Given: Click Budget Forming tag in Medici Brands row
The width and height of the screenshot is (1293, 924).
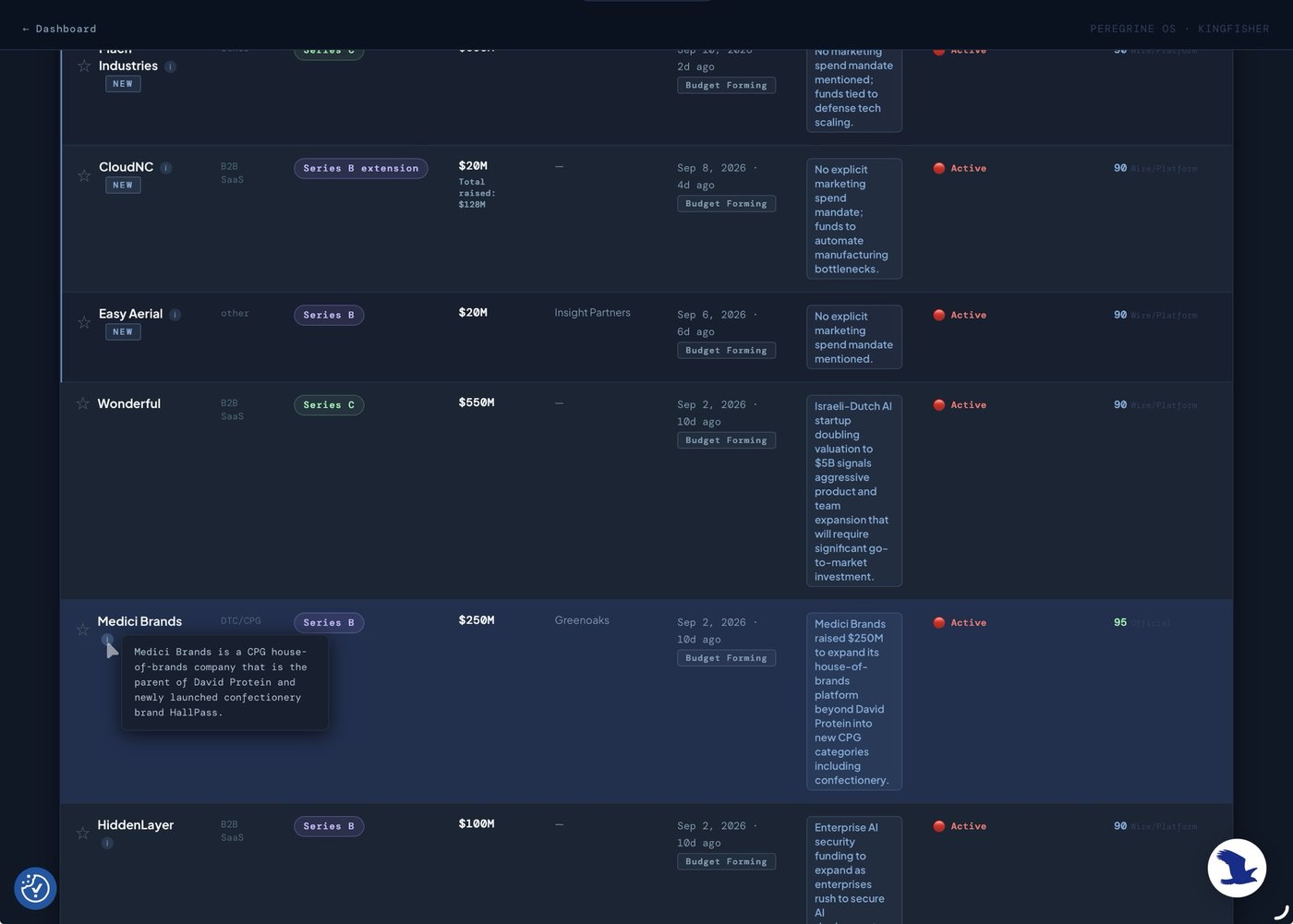Looking at the screenshot, I should coord(726,658).
